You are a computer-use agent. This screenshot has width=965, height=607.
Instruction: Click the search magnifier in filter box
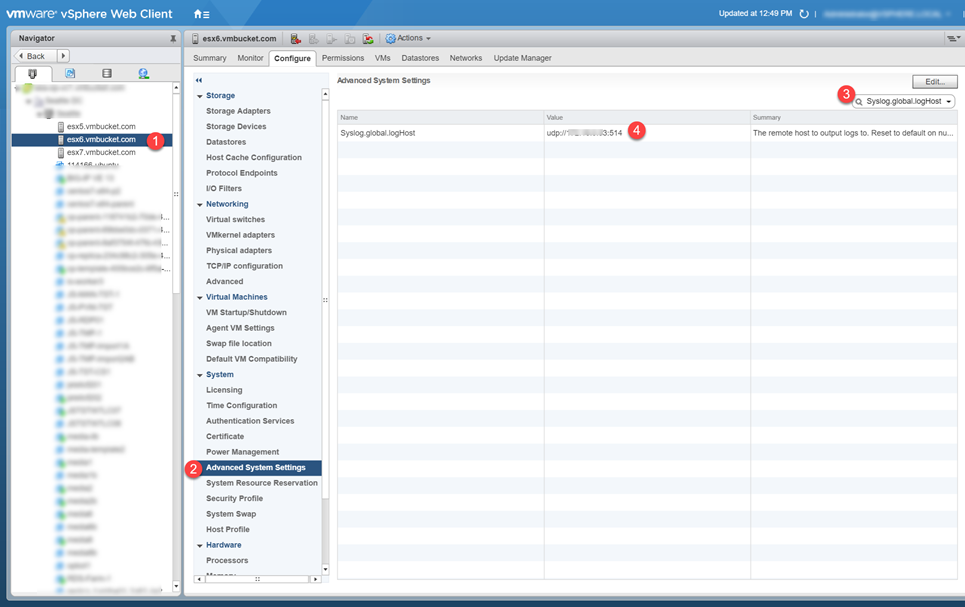point(859,102)
